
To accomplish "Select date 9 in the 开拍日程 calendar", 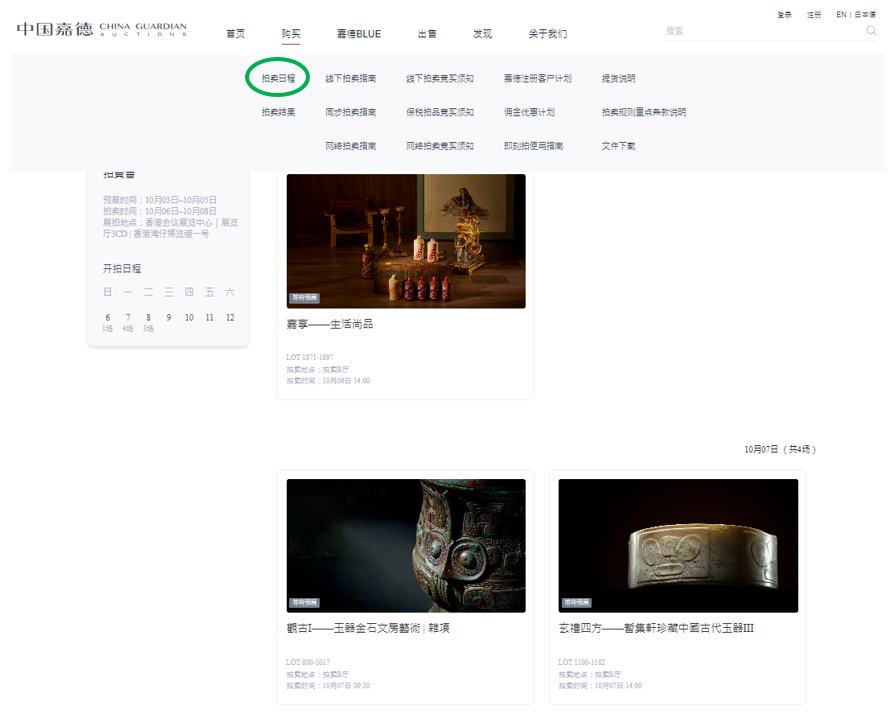I will (x=169, y=318).
